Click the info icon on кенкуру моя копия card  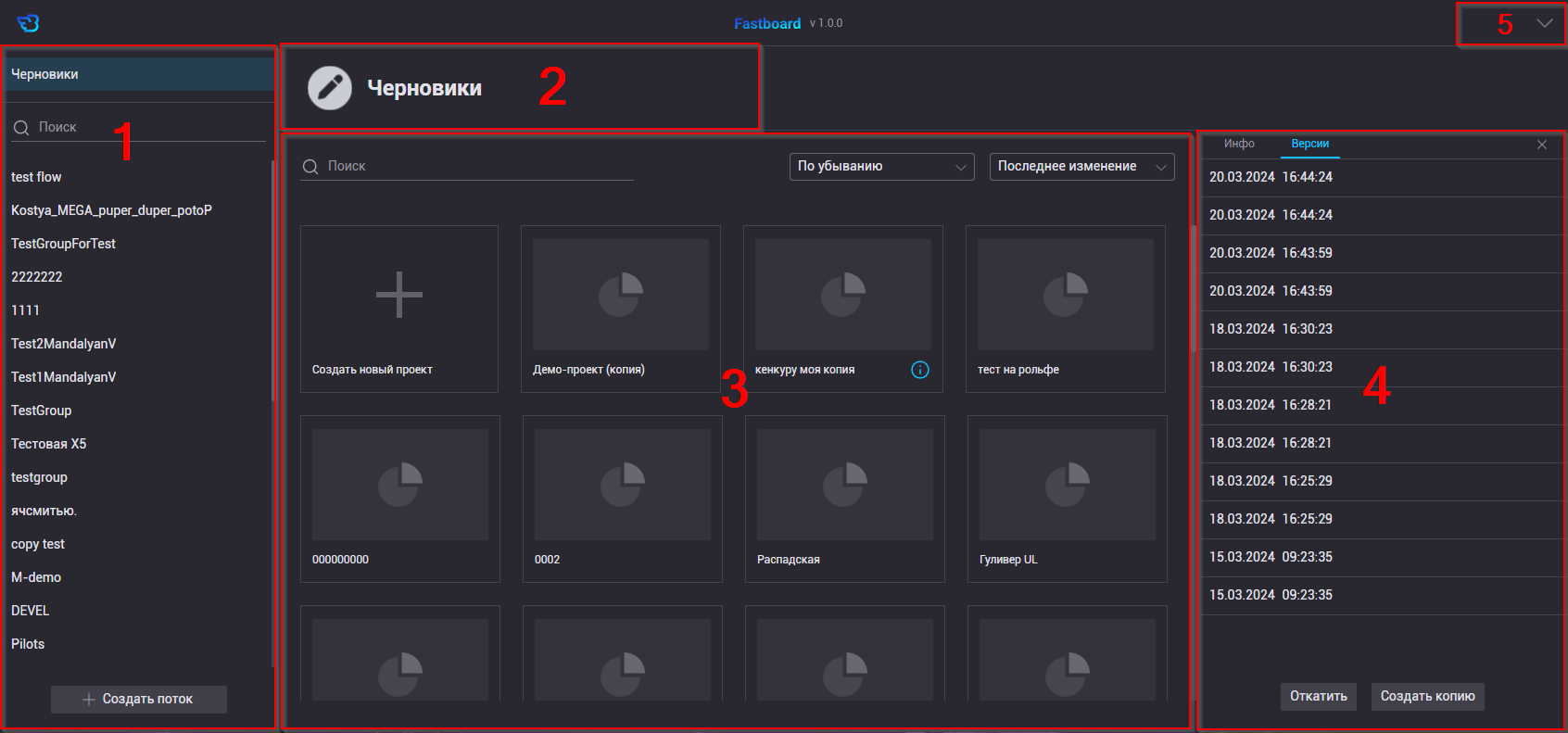[920, 370]
